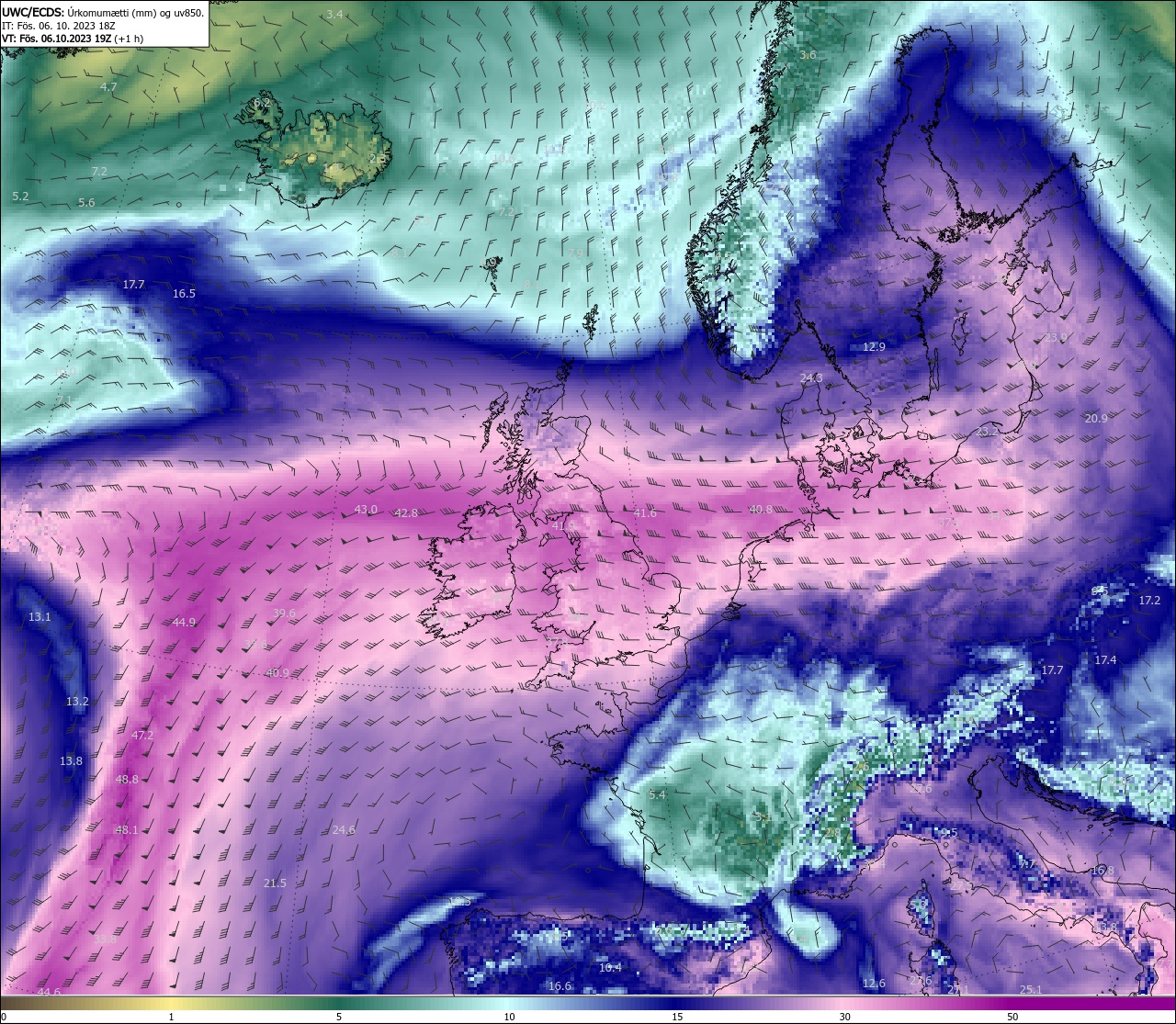Click the color scale tick labeled 50

point(1012,1017)
